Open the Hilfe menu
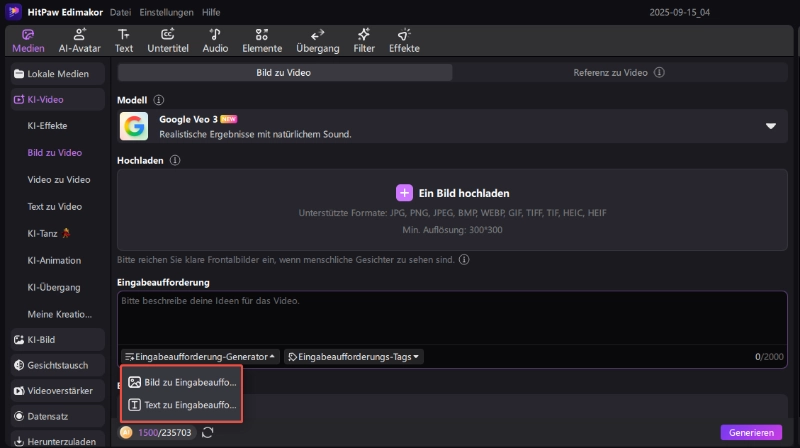This screenshot has height=448, width=800. coord(211,12)
